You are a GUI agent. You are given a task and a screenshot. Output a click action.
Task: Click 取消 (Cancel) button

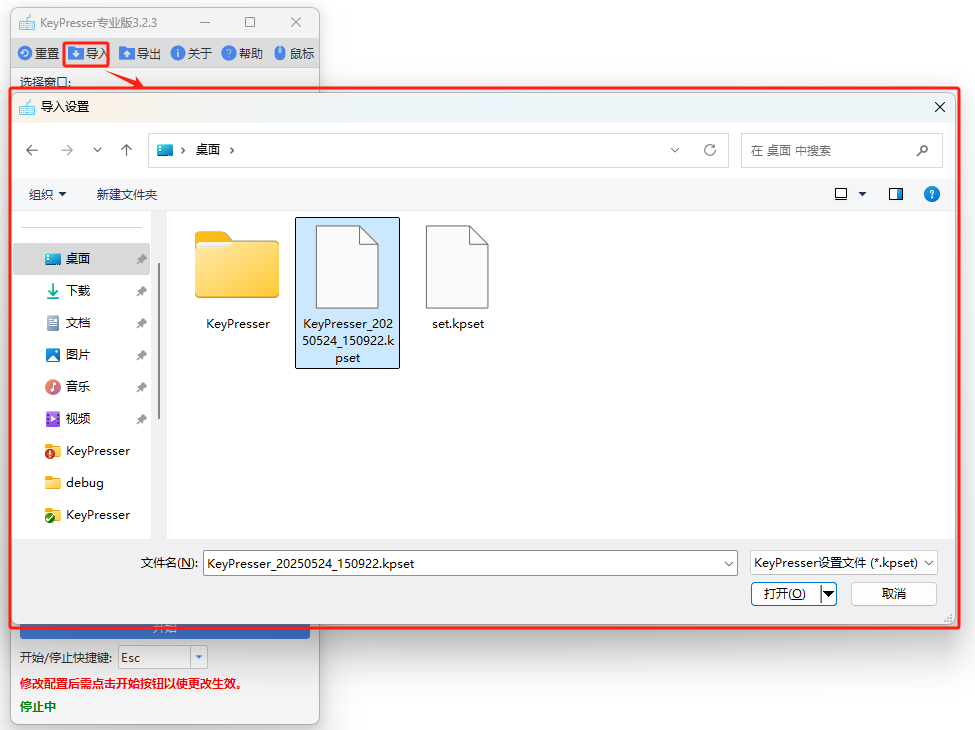pyautogui.click(x=894, y=594)
